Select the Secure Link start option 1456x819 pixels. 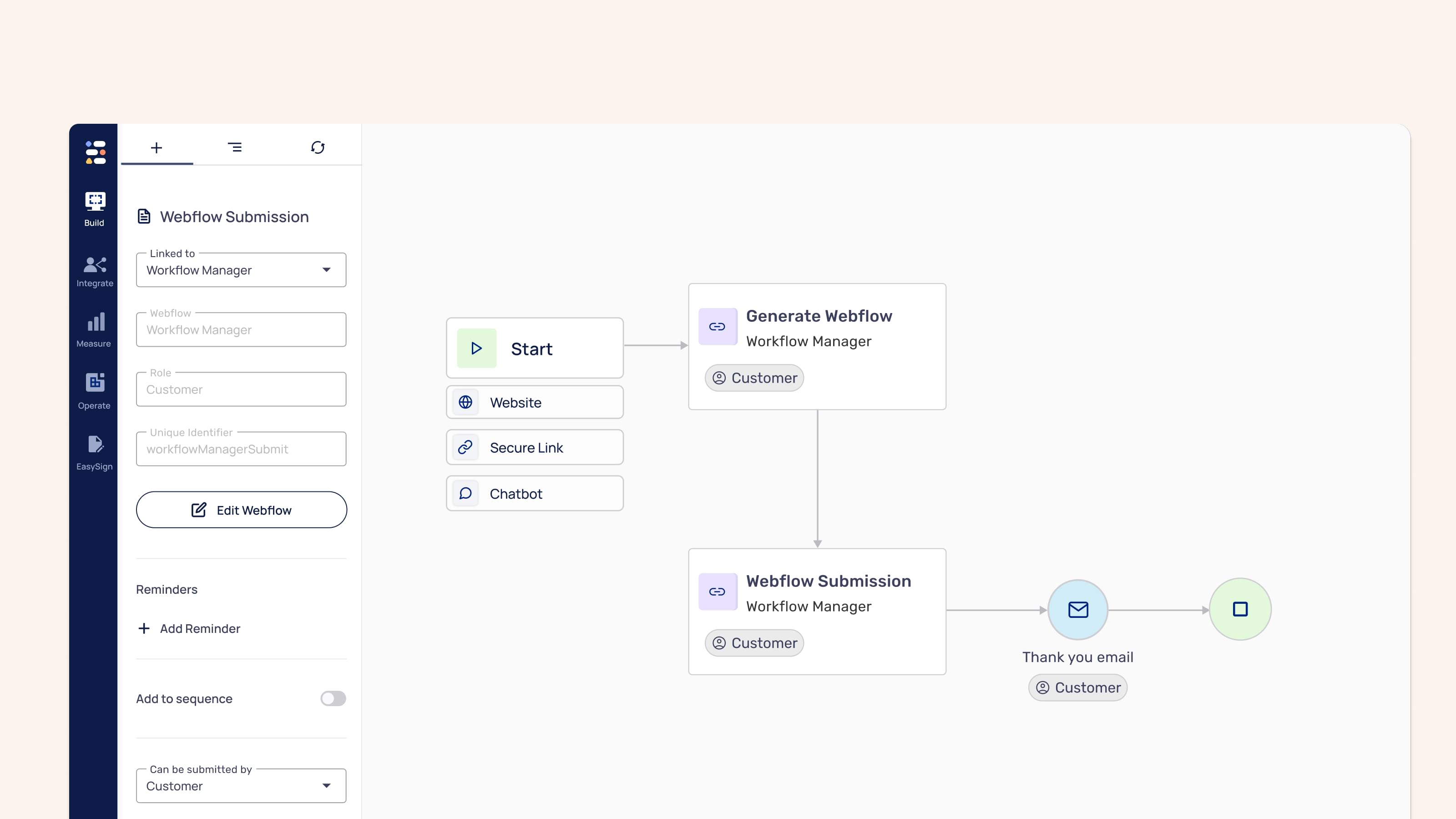(534, 447)
